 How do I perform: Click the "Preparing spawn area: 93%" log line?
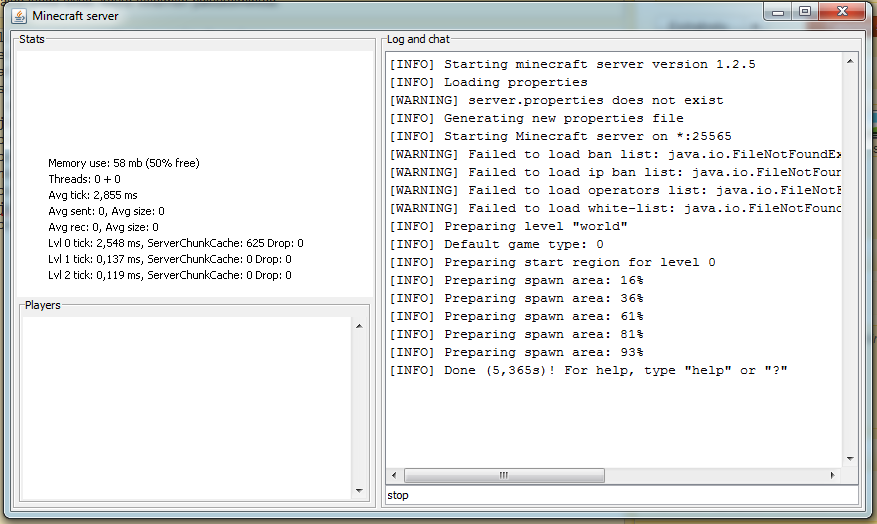coord(517,352)
